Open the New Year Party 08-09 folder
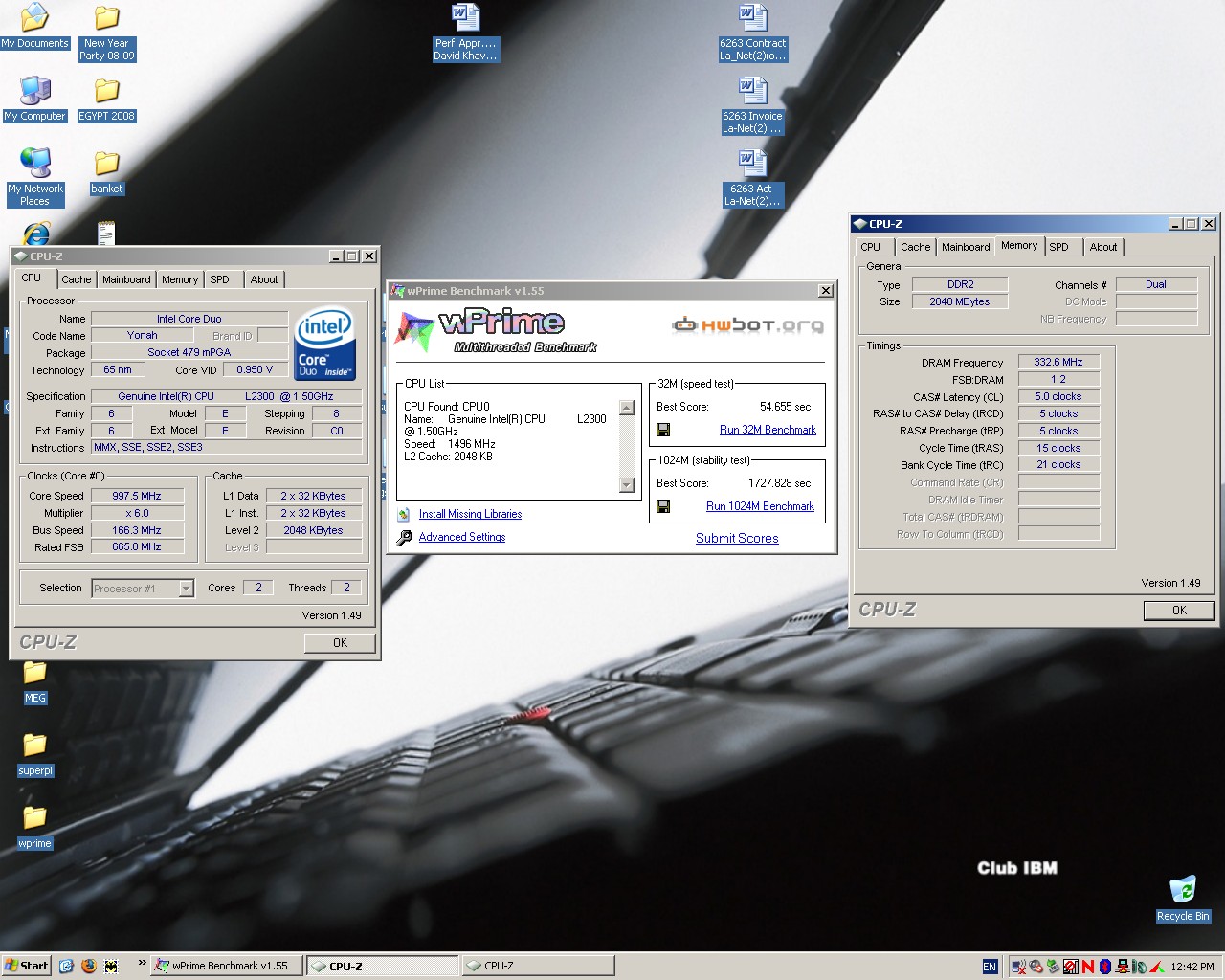The height and width of the screenshot is (980, 1225). click(x=107, y=33)
